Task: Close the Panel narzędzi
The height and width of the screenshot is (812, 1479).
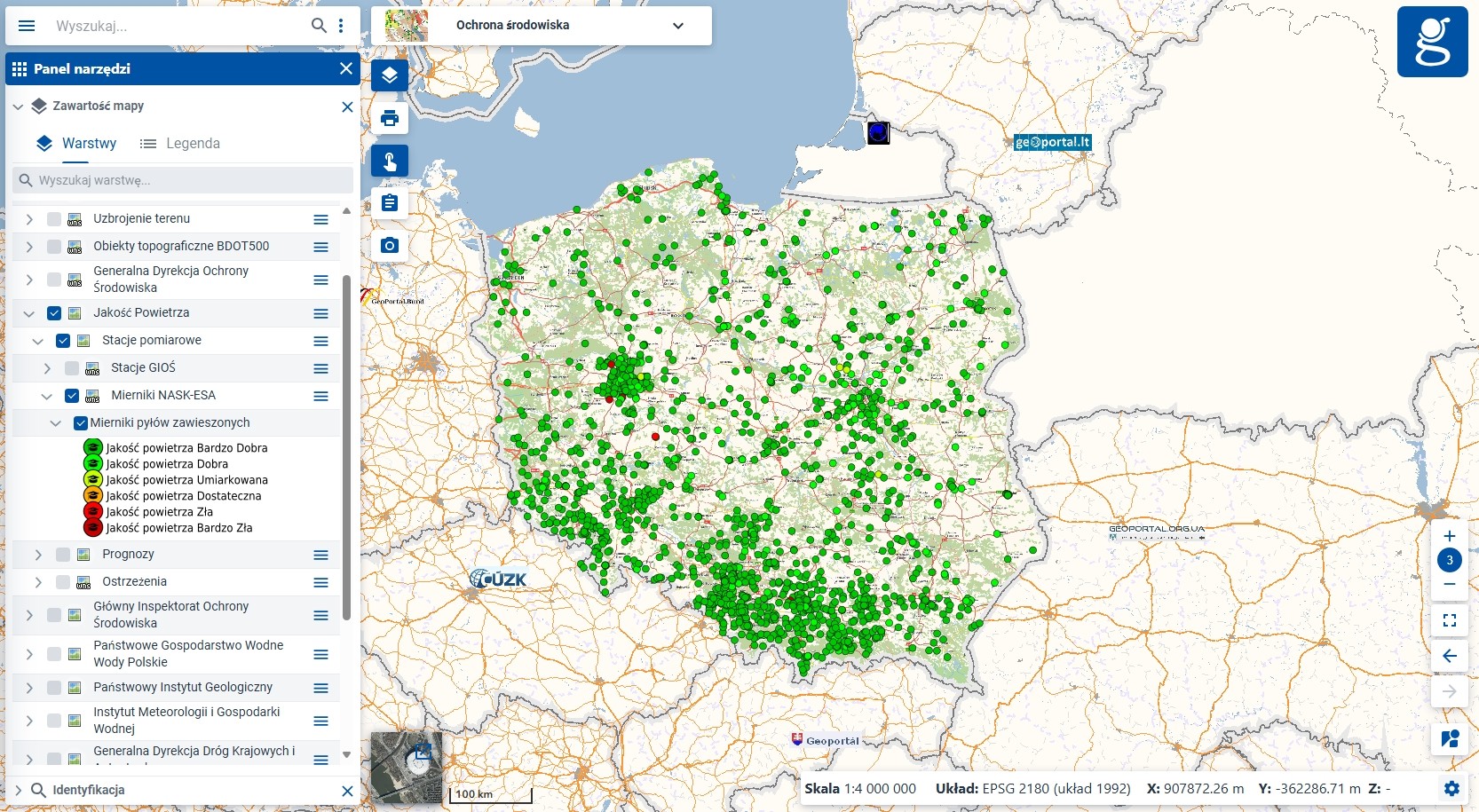Action: click(x=346, y=68)
